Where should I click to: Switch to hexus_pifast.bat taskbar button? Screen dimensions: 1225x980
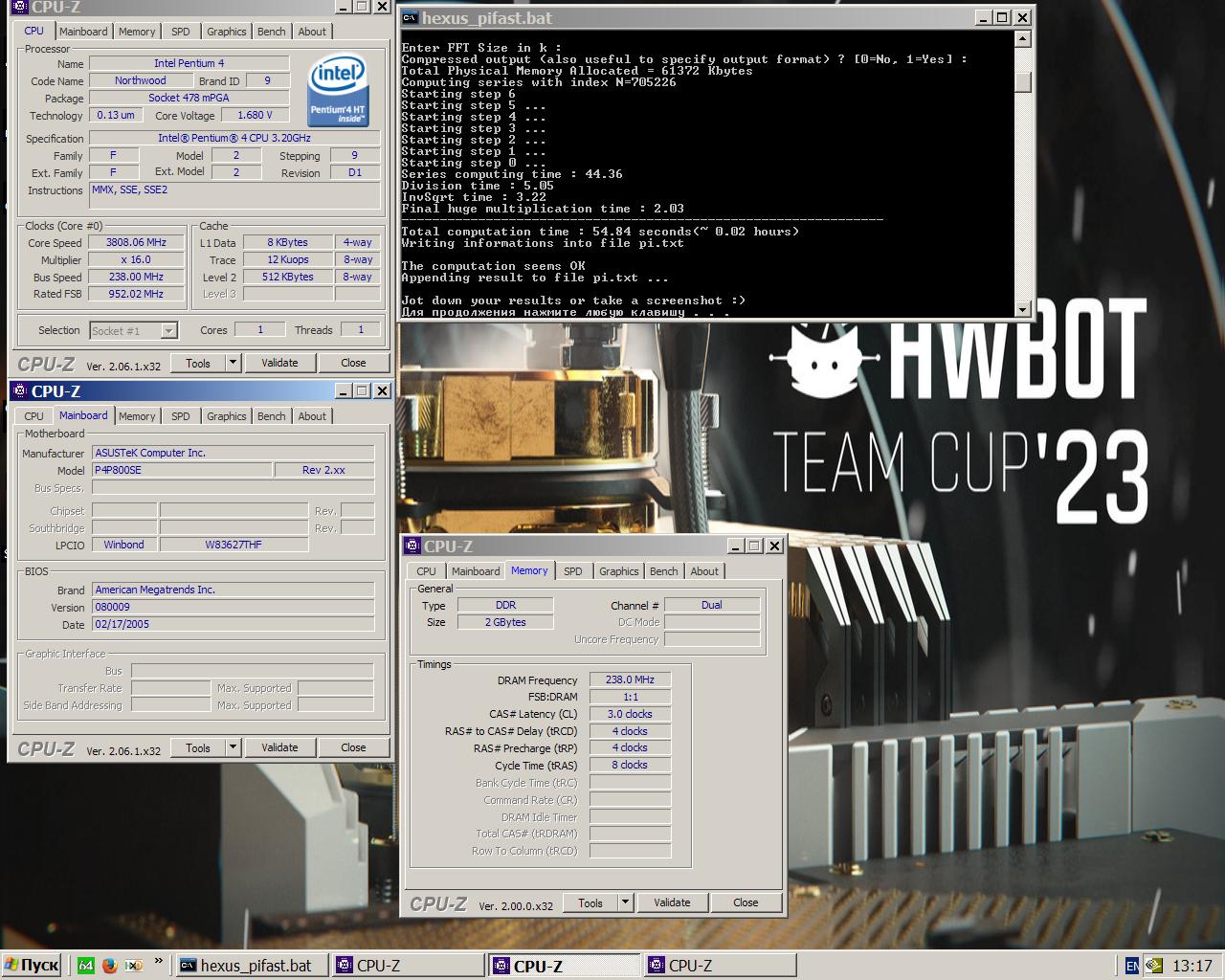(x=253, y=965)
